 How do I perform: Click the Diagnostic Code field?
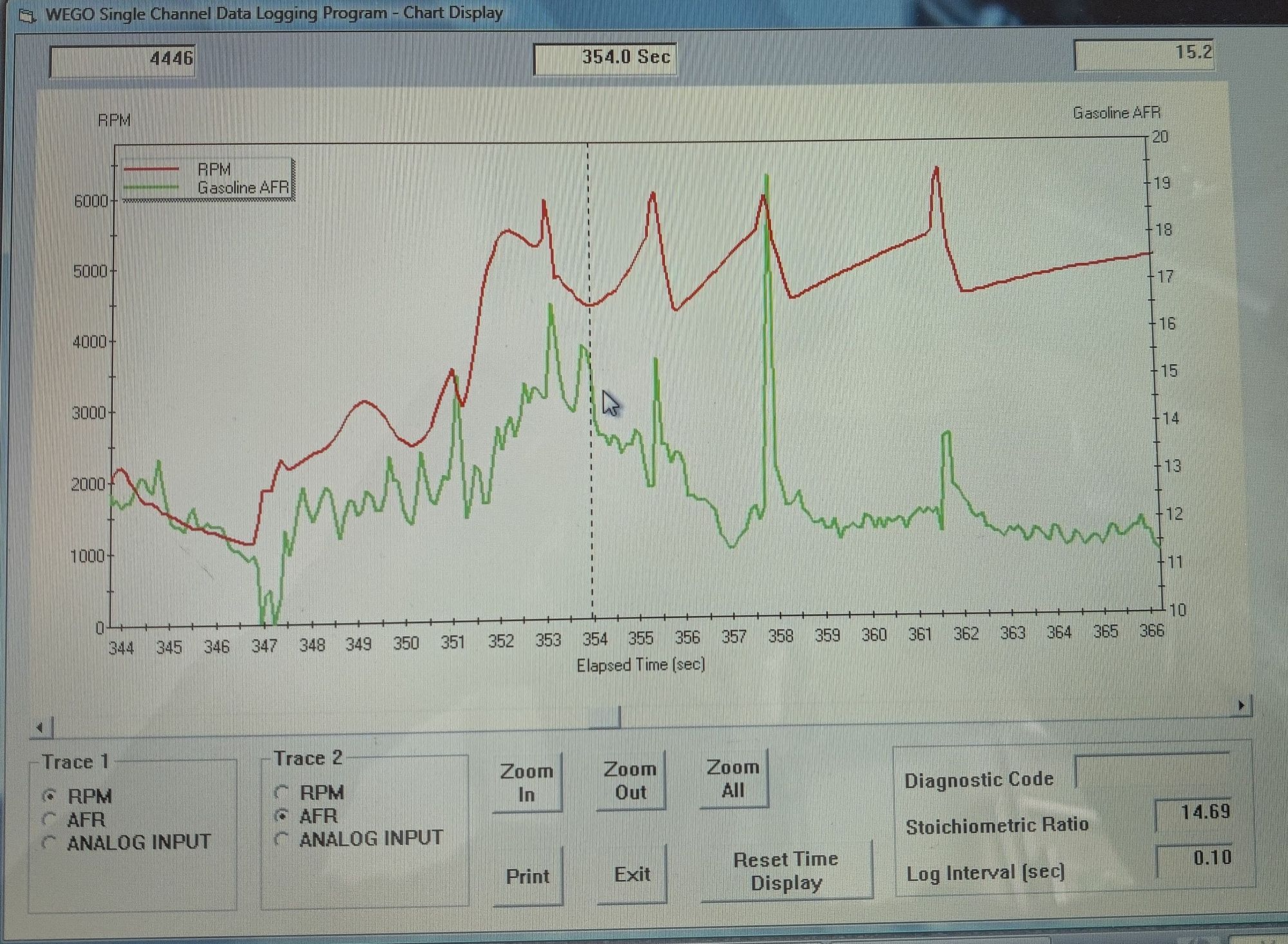[1153, 770]
